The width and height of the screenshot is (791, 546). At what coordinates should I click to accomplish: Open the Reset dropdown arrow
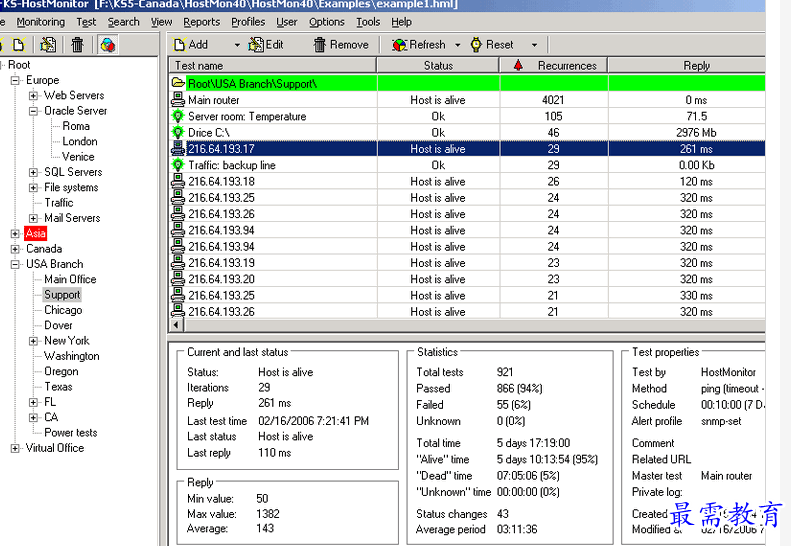[x=534, y=45]
